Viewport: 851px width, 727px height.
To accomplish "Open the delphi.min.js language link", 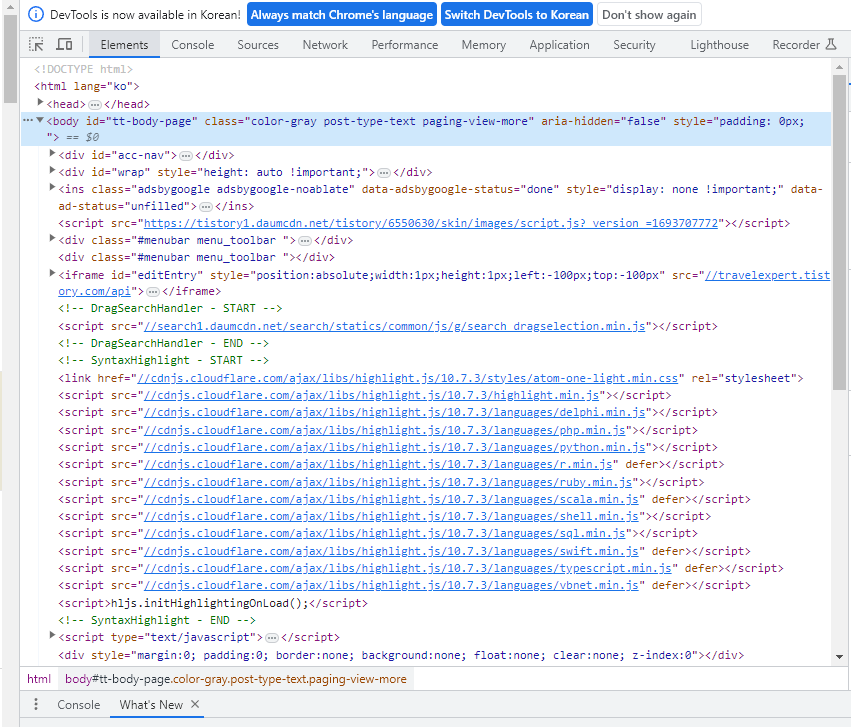I will pos(395,412).
